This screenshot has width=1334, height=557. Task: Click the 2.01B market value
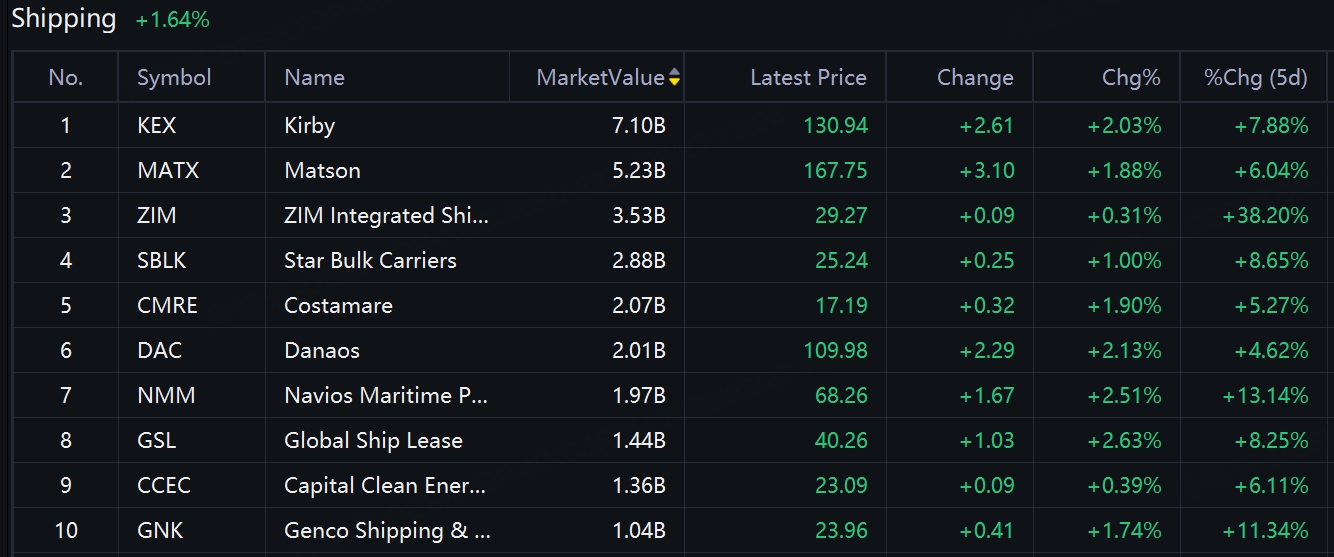639,350
